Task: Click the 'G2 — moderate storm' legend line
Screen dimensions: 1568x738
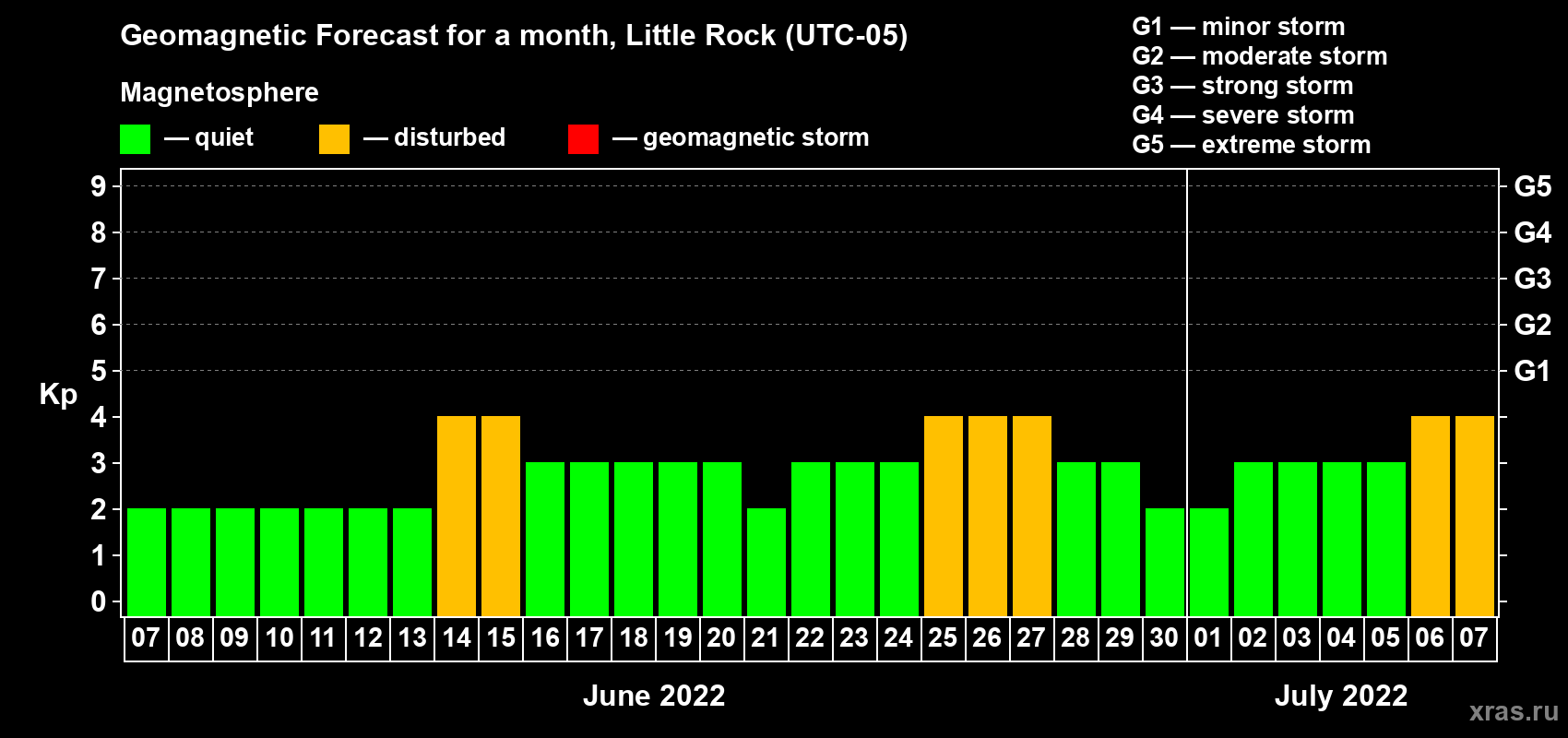Action: coord(1259,56)
